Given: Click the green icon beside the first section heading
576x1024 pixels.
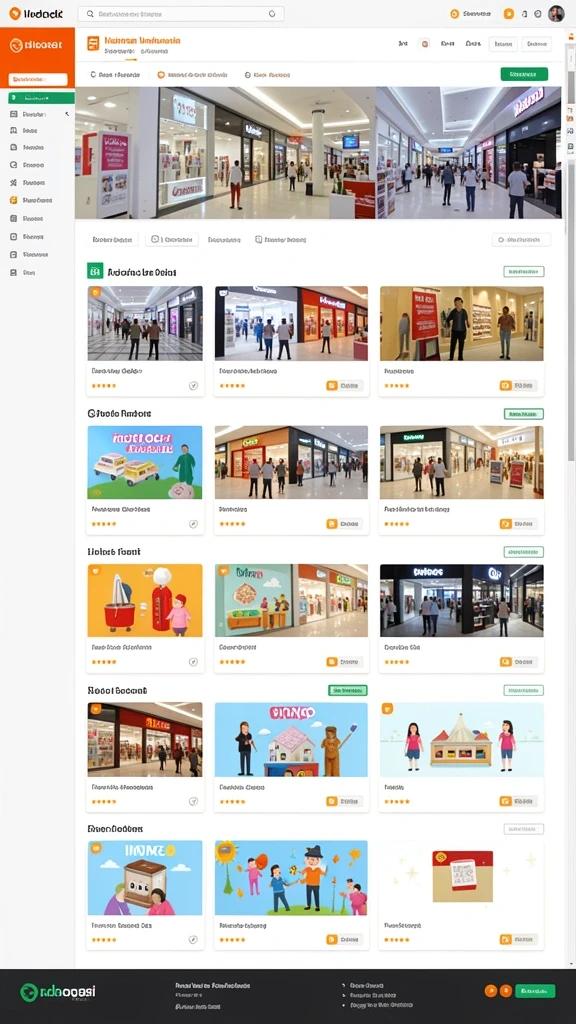Looking at the screenshot, I should [95, 271].
